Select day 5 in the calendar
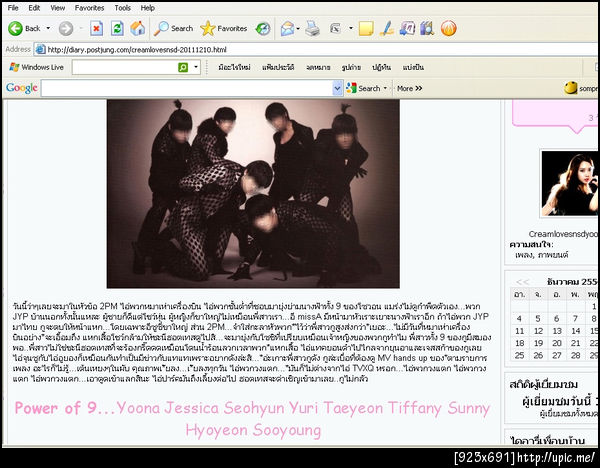This screenshot has width=600, height=468. point(538,318)
